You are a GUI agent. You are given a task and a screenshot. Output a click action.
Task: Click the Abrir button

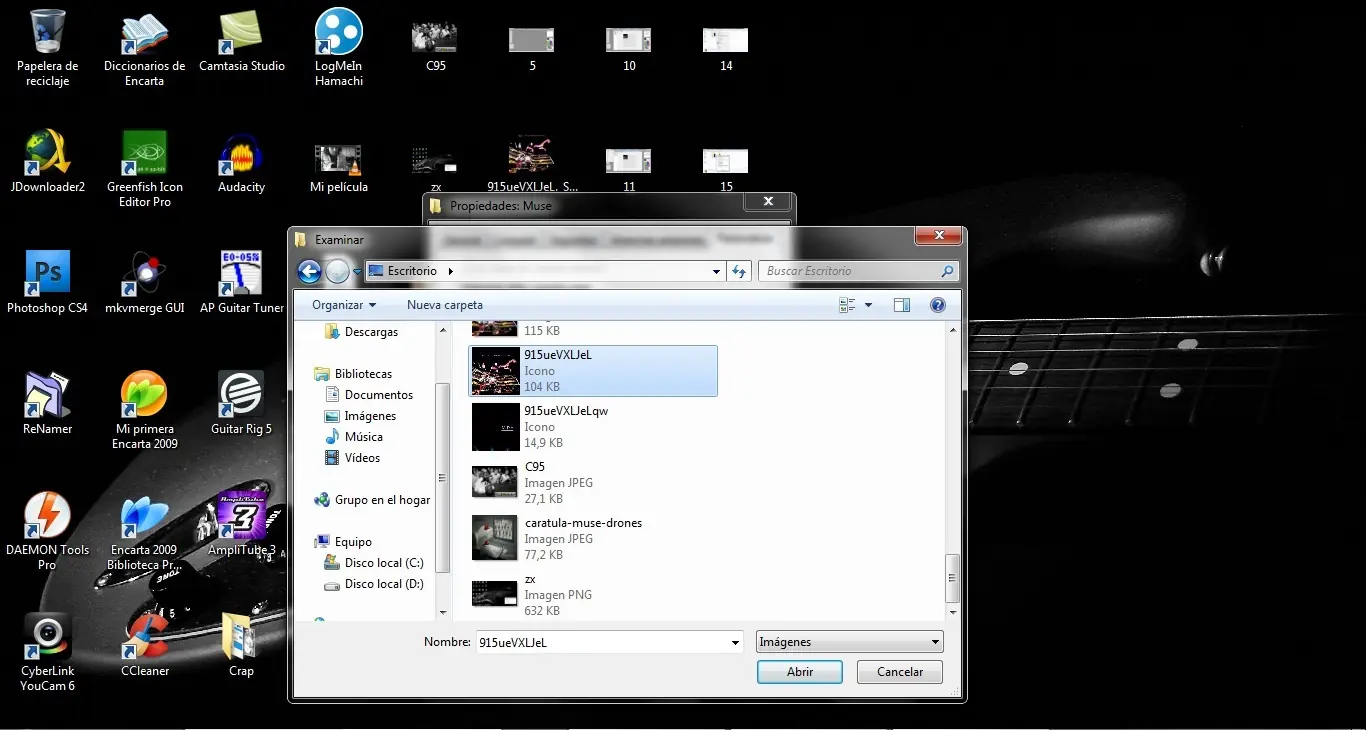click(x=800, y=672)
